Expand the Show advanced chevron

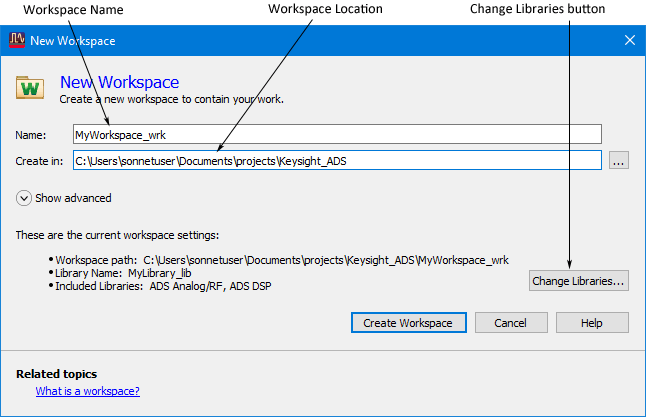coord(23,198)
